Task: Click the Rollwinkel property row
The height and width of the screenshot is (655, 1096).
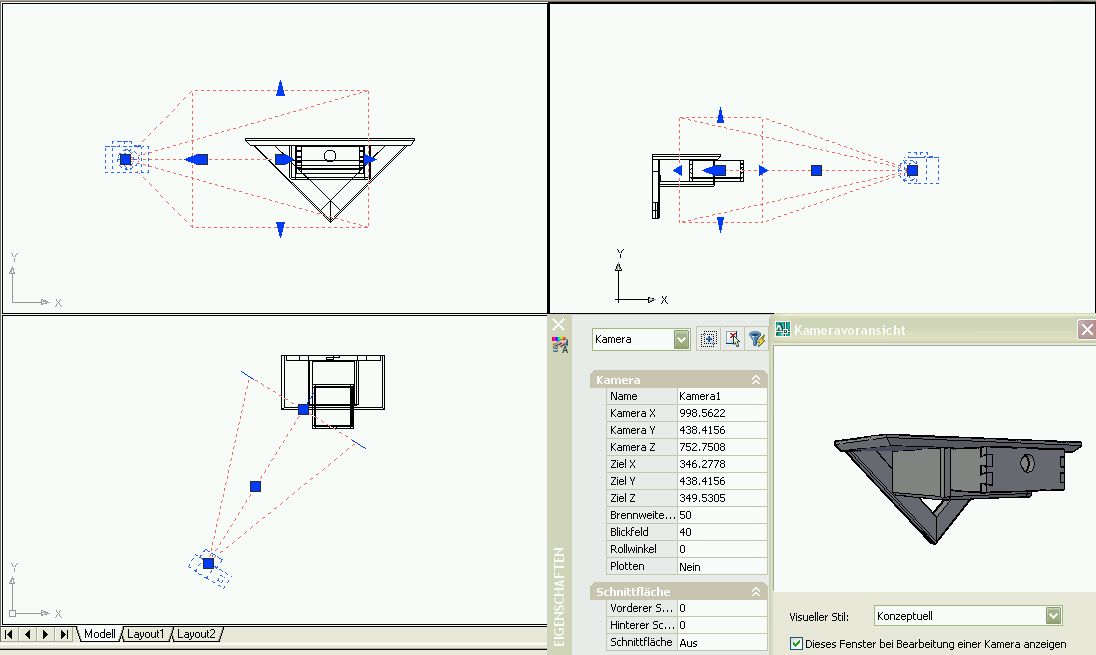Action: (687, 549)
